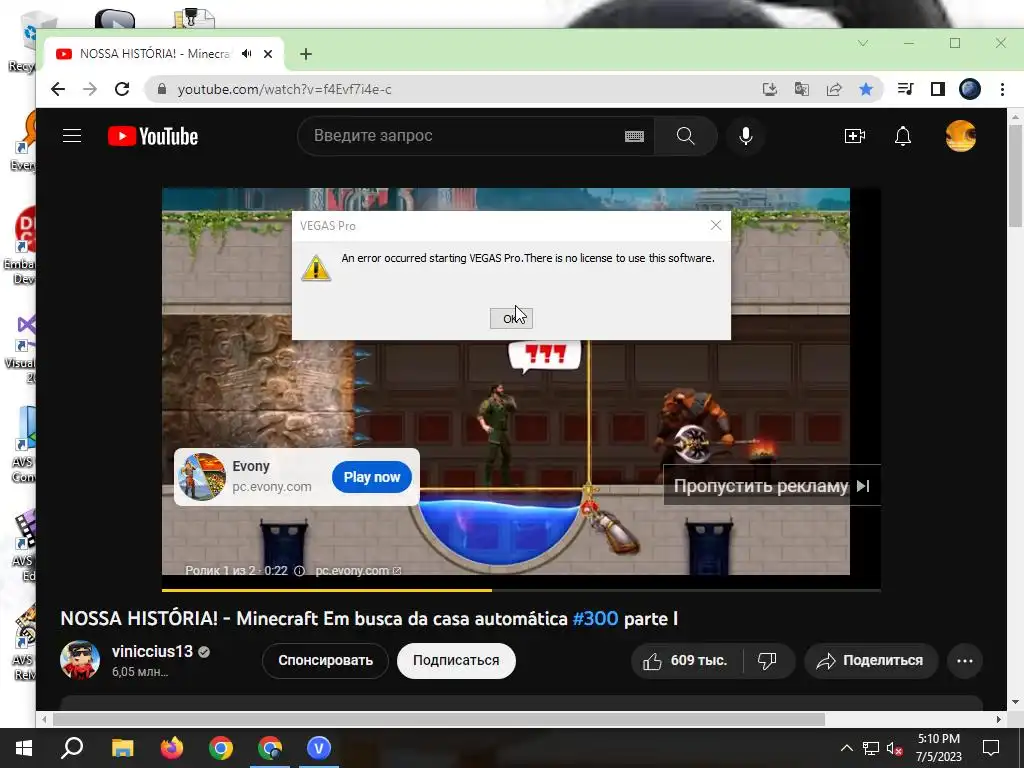Viewport: 1024px width, 768px height.
Task: Share this page icon in address bar
Action: click(834, 89)
